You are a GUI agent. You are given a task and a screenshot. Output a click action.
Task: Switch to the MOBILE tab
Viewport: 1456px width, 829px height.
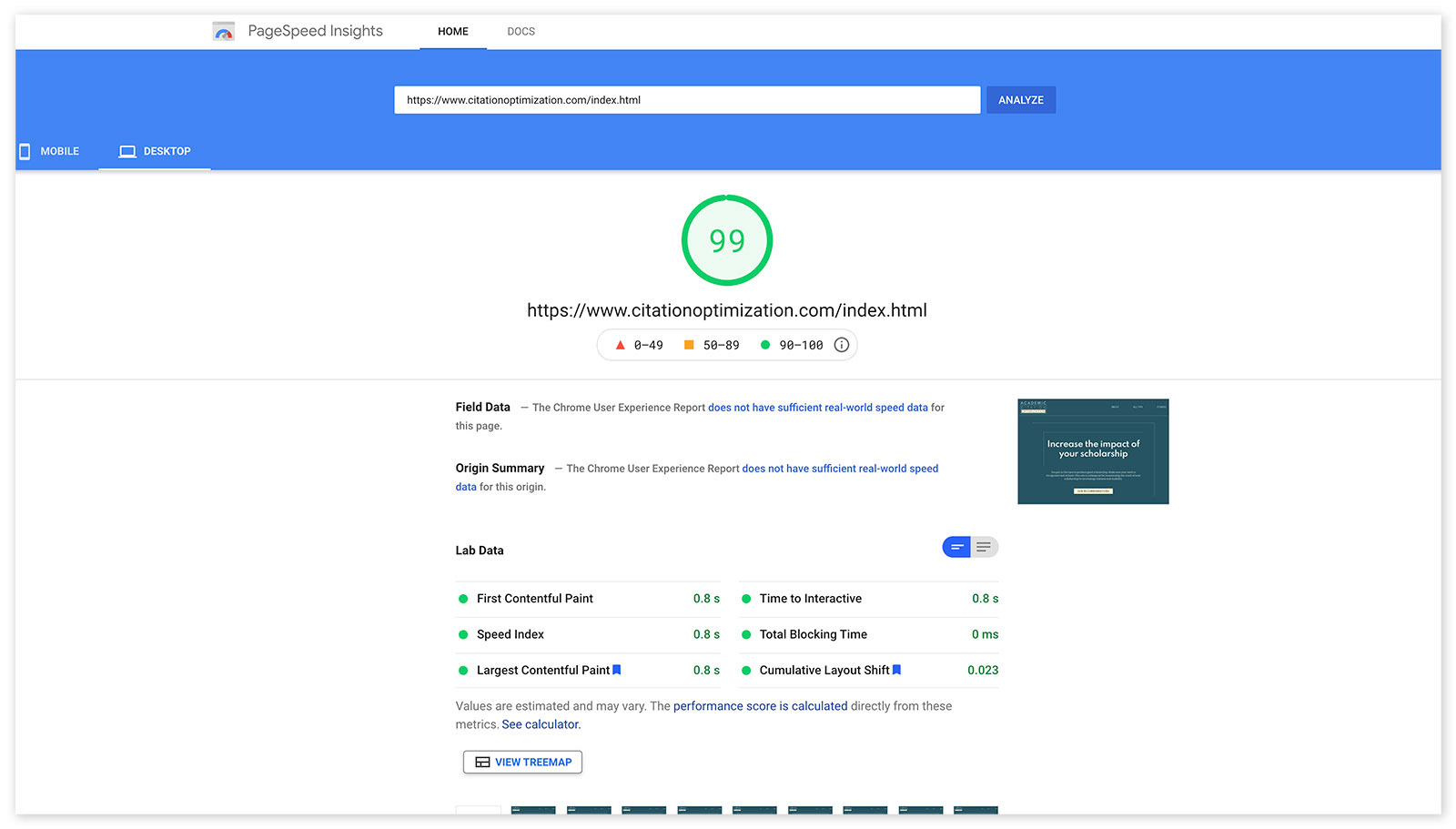(50, 151)
